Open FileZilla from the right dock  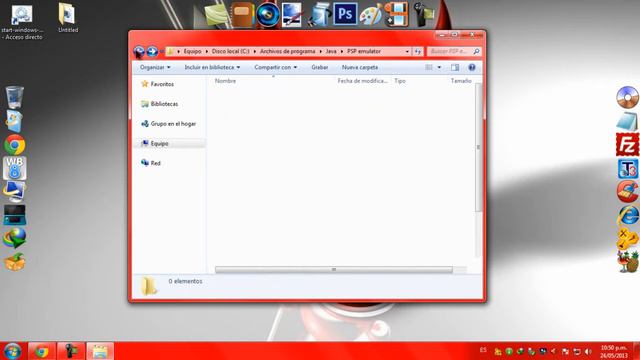627,144
